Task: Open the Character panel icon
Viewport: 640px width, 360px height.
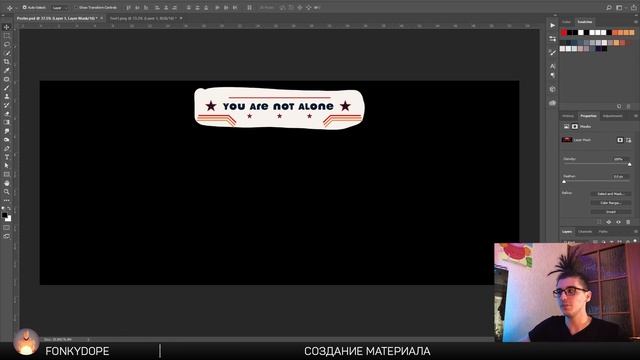Action: (552, 66)
